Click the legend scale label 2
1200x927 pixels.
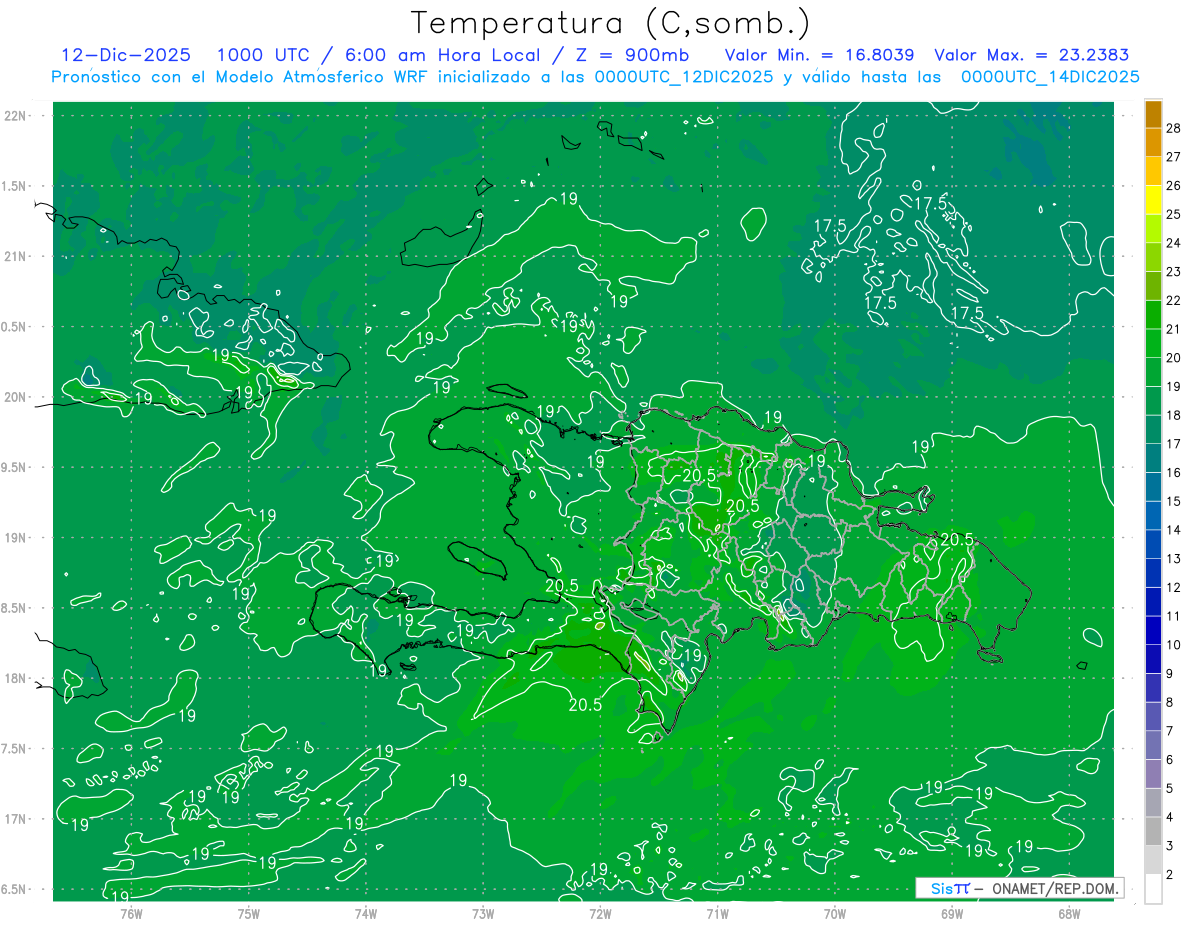[1170, 875]
